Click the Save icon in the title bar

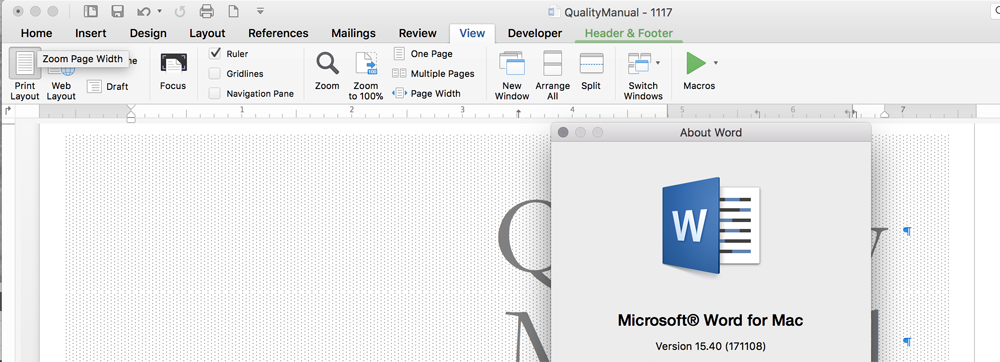[117, 11]
